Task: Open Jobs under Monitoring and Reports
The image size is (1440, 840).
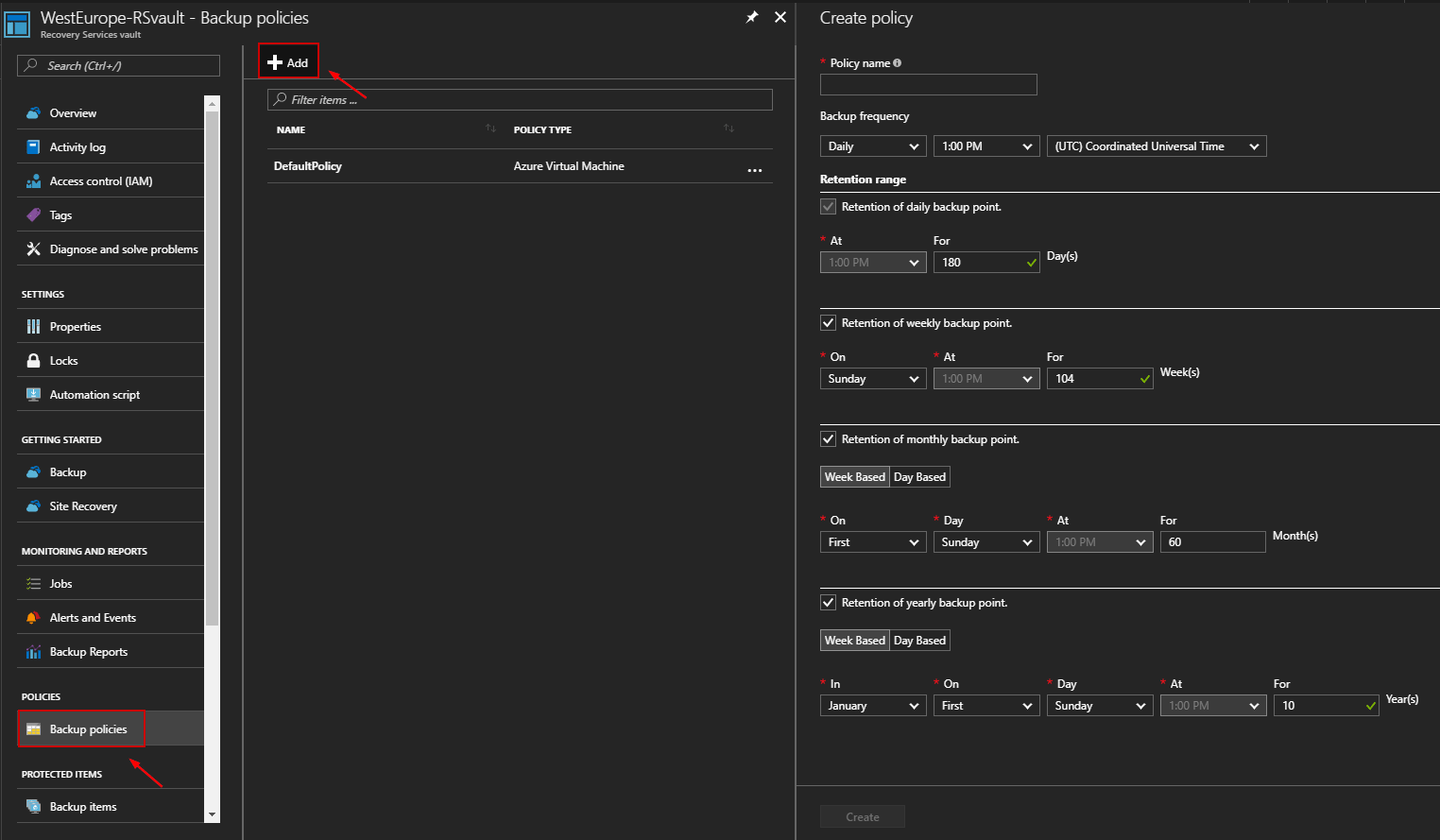Action: coord(111,584)
